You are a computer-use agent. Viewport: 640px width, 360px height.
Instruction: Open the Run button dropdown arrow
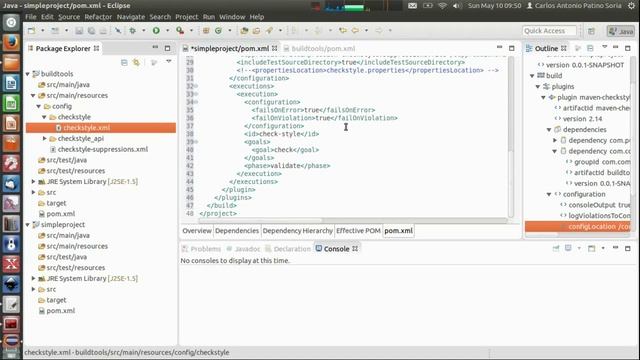point(167,31)
